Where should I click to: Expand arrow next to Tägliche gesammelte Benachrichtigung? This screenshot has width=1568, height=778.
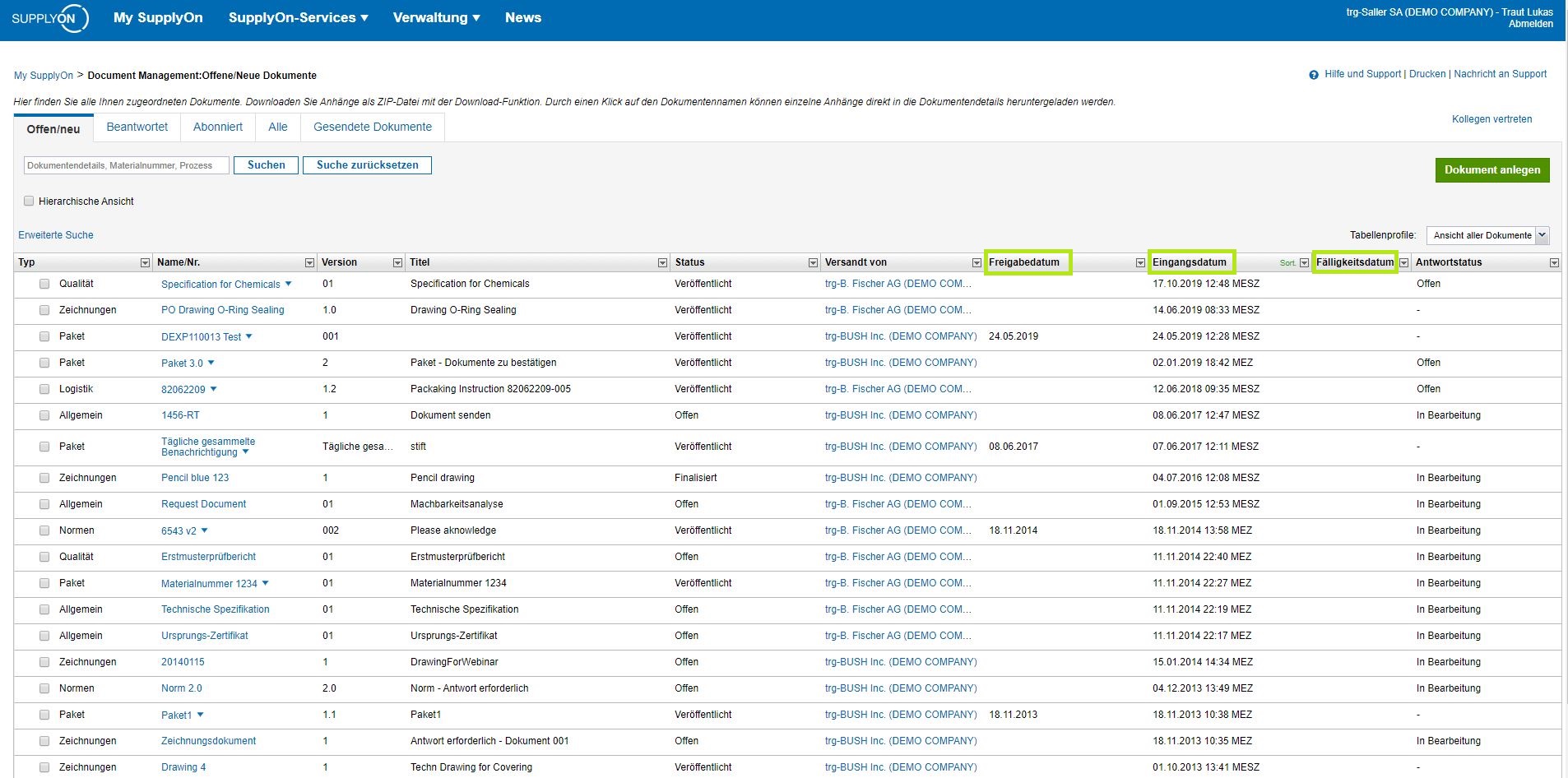245,452
